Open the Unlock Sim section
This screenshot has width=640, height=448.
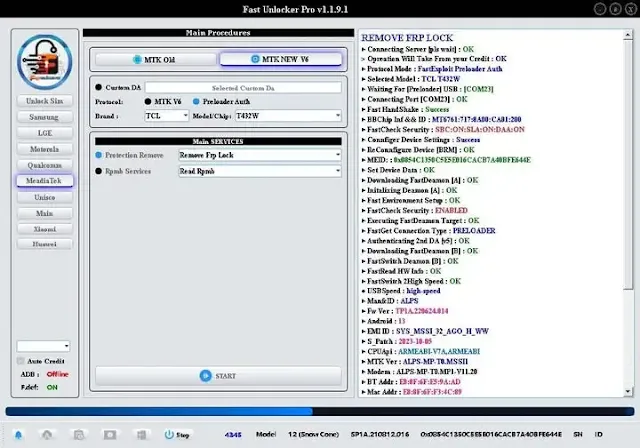pyautogui.click(x=45, y=101)
